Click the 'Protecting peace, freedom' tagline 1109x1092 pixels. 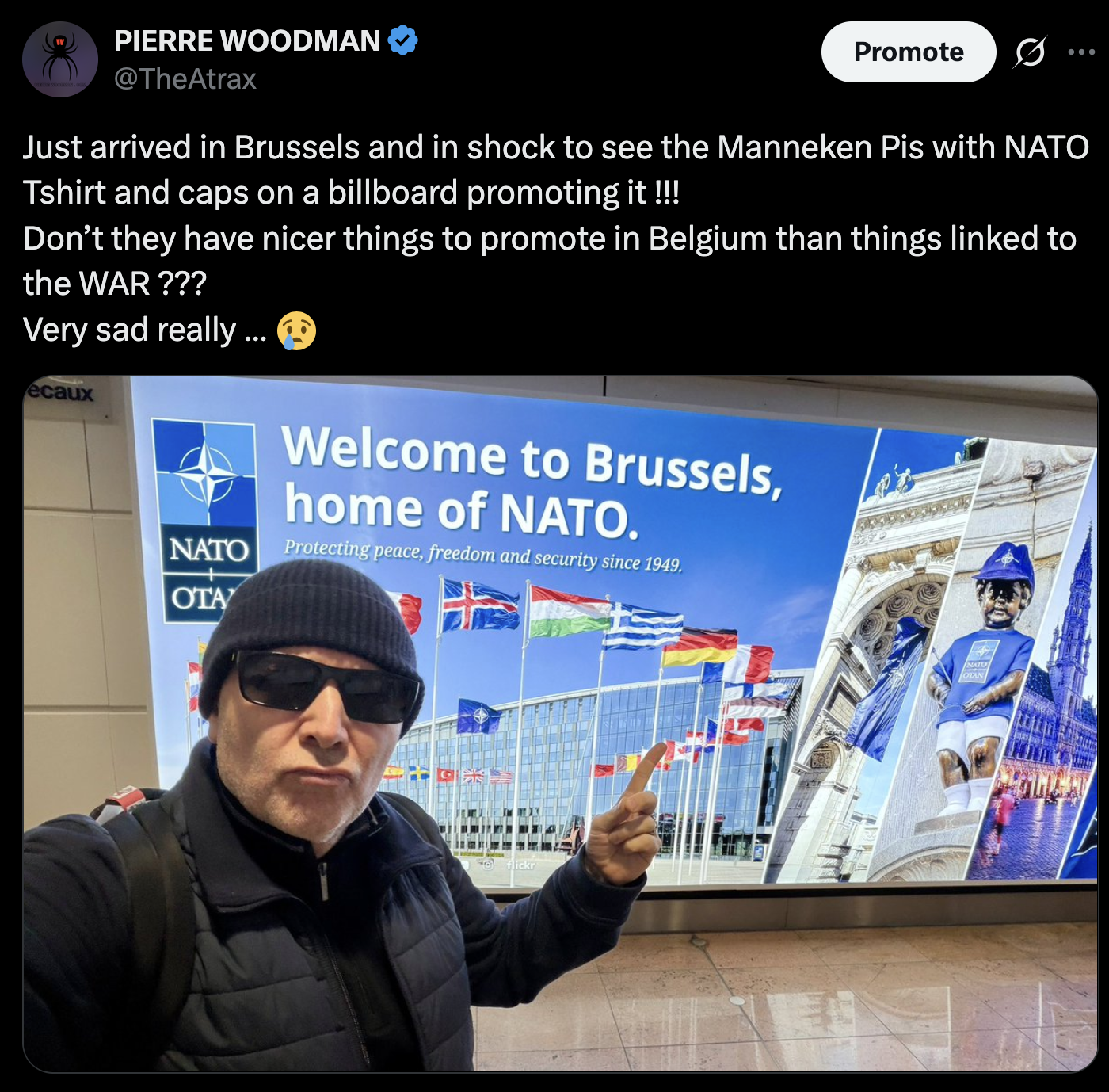tap(482, 555)
